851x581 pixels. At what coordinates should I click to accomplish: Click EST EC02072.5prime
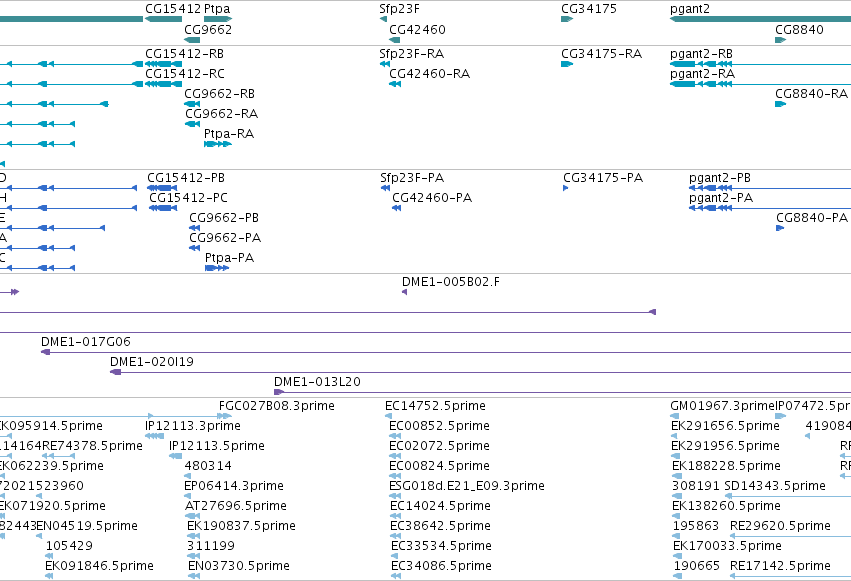click(x=439, y=446)
